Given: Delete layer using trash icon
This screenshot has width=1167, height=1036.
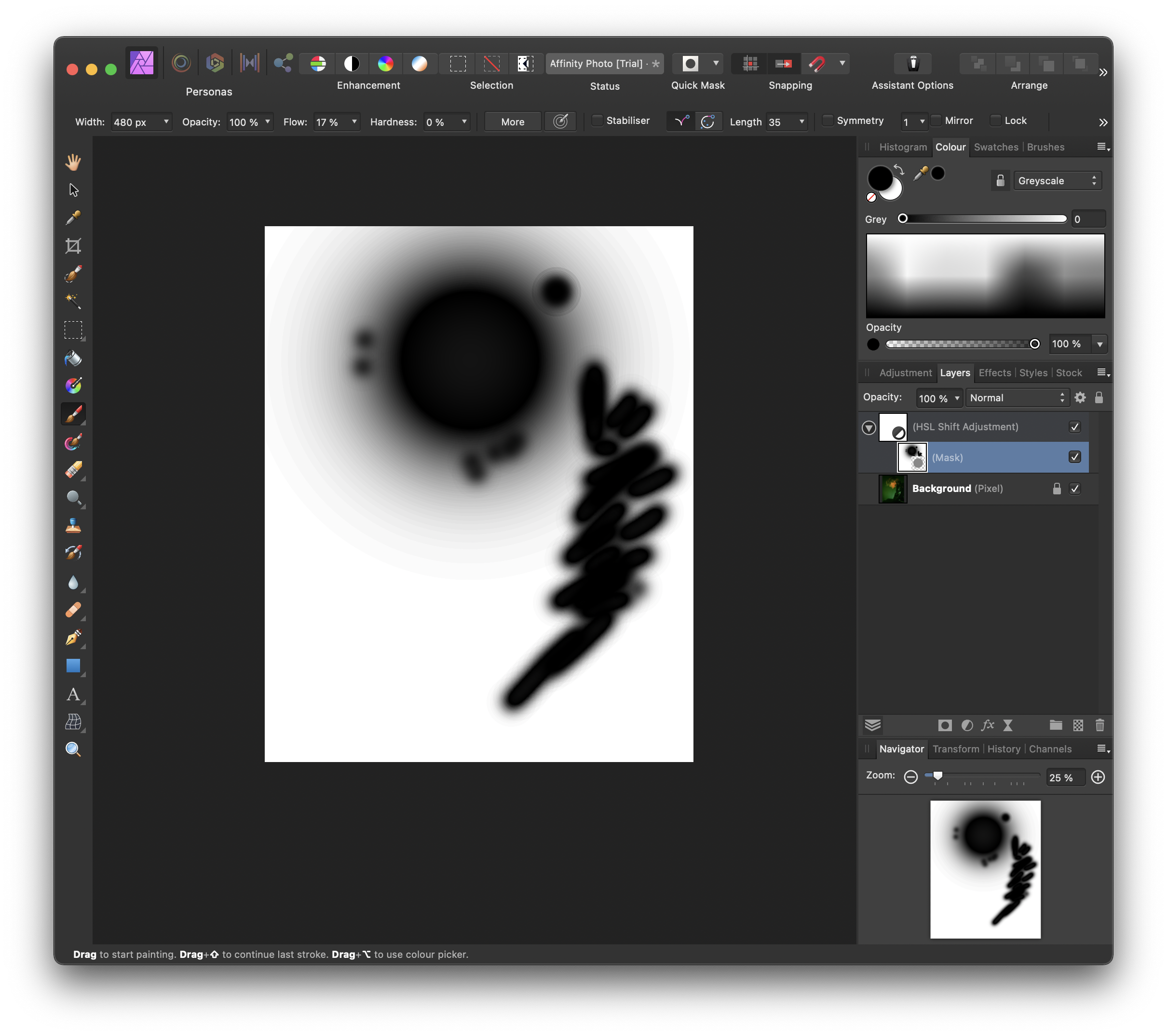Looking at the screenshot, I should pyautogui.click(x=1099, y=725).
